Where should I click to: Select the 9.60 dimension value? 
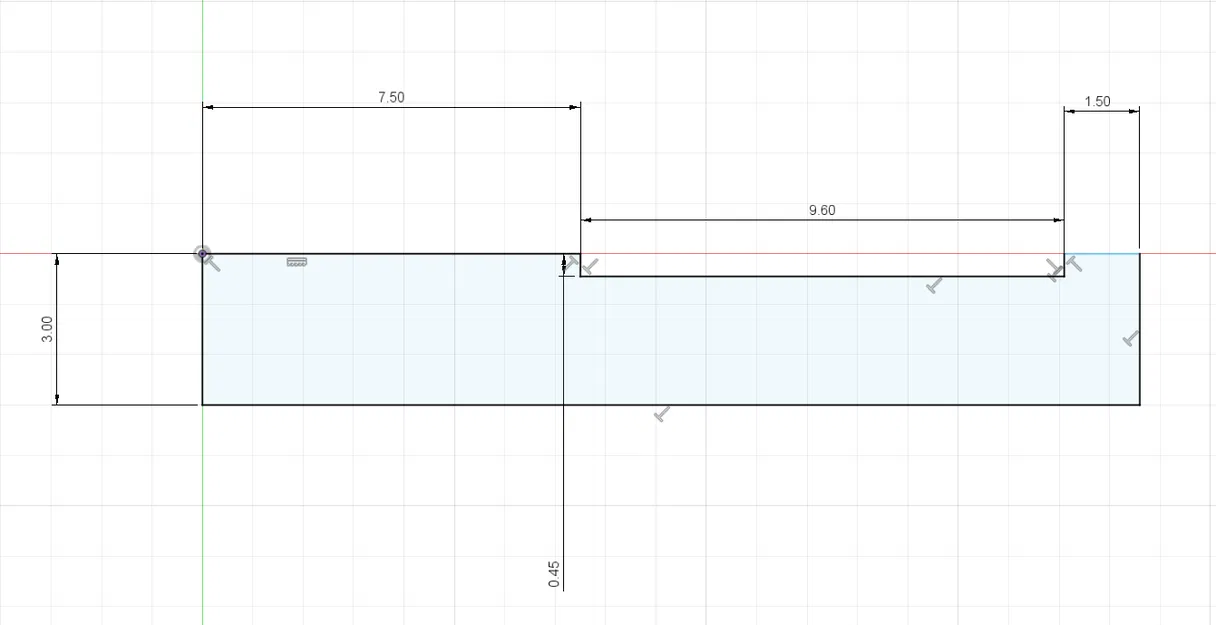tap(822, 211)
